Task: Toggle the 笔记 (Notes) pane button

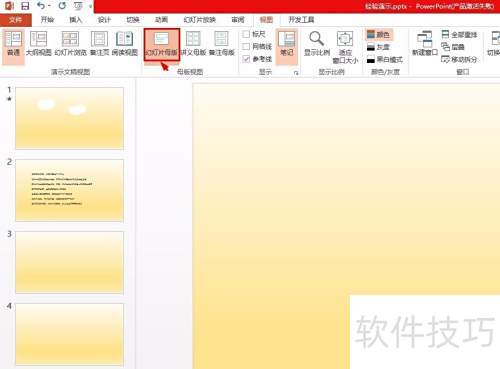Action: click(287, 46)
